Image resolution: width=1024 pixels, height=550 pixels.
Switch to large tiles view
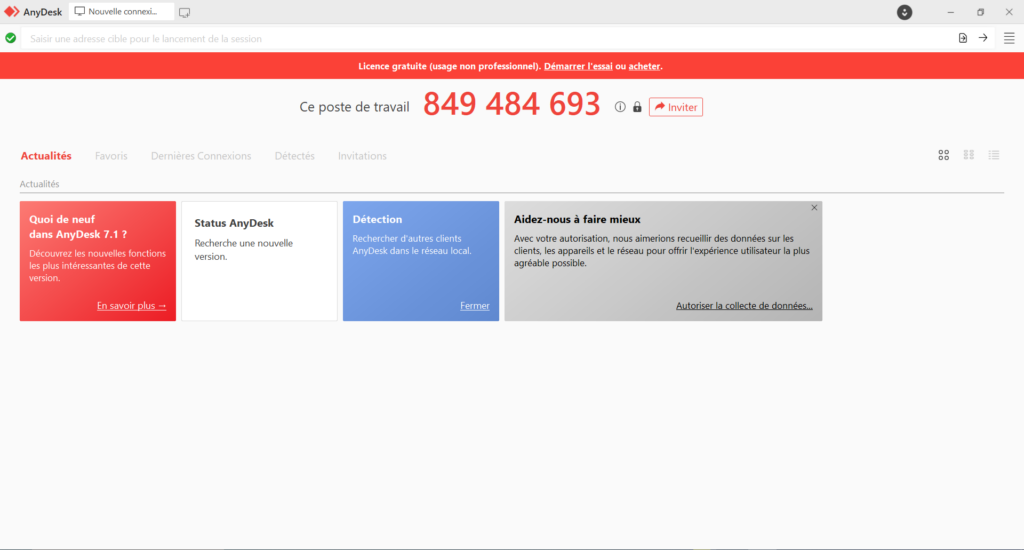click(944, 155)
